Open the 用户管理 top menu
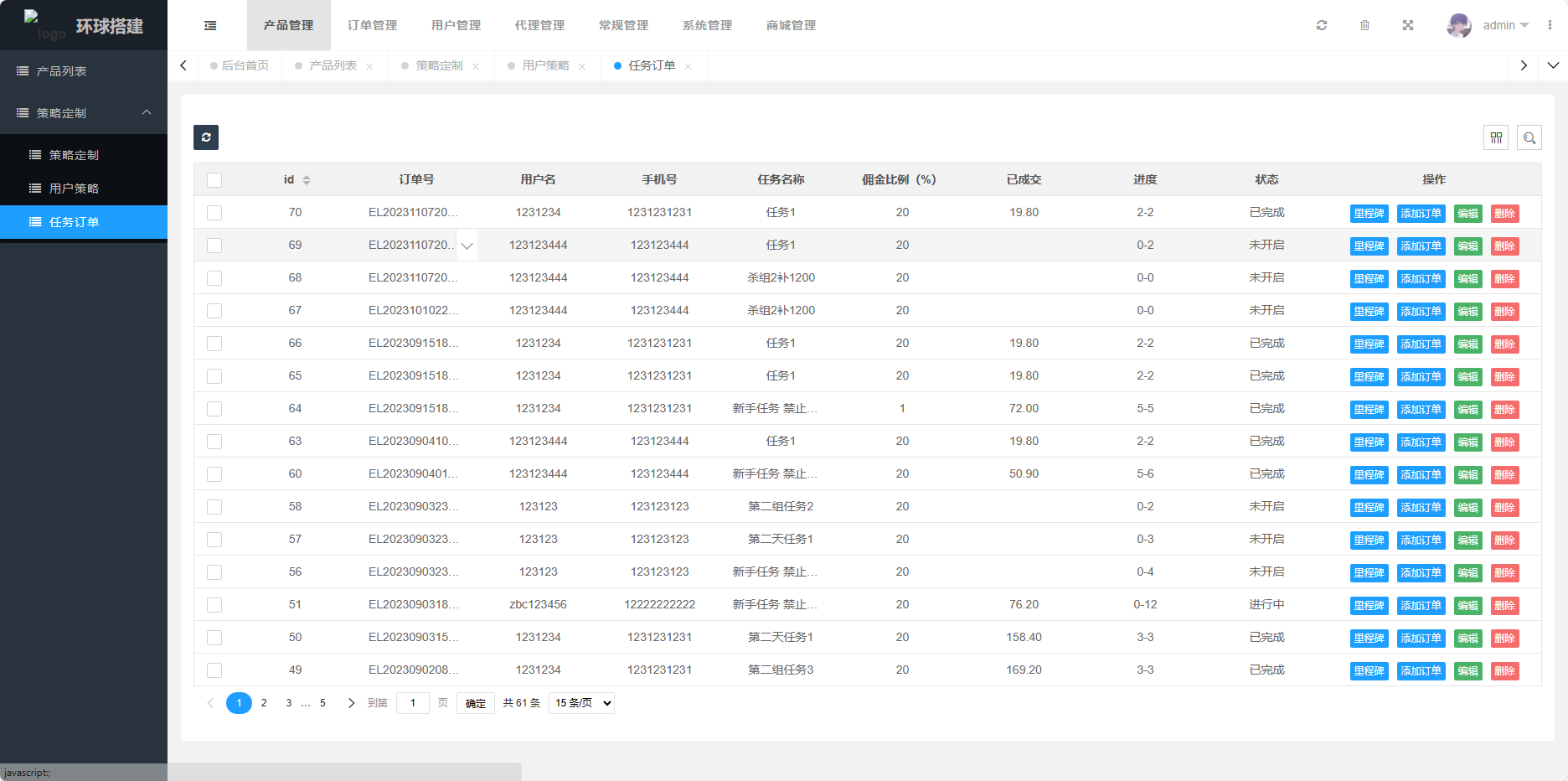 click(x=456, y=25)
